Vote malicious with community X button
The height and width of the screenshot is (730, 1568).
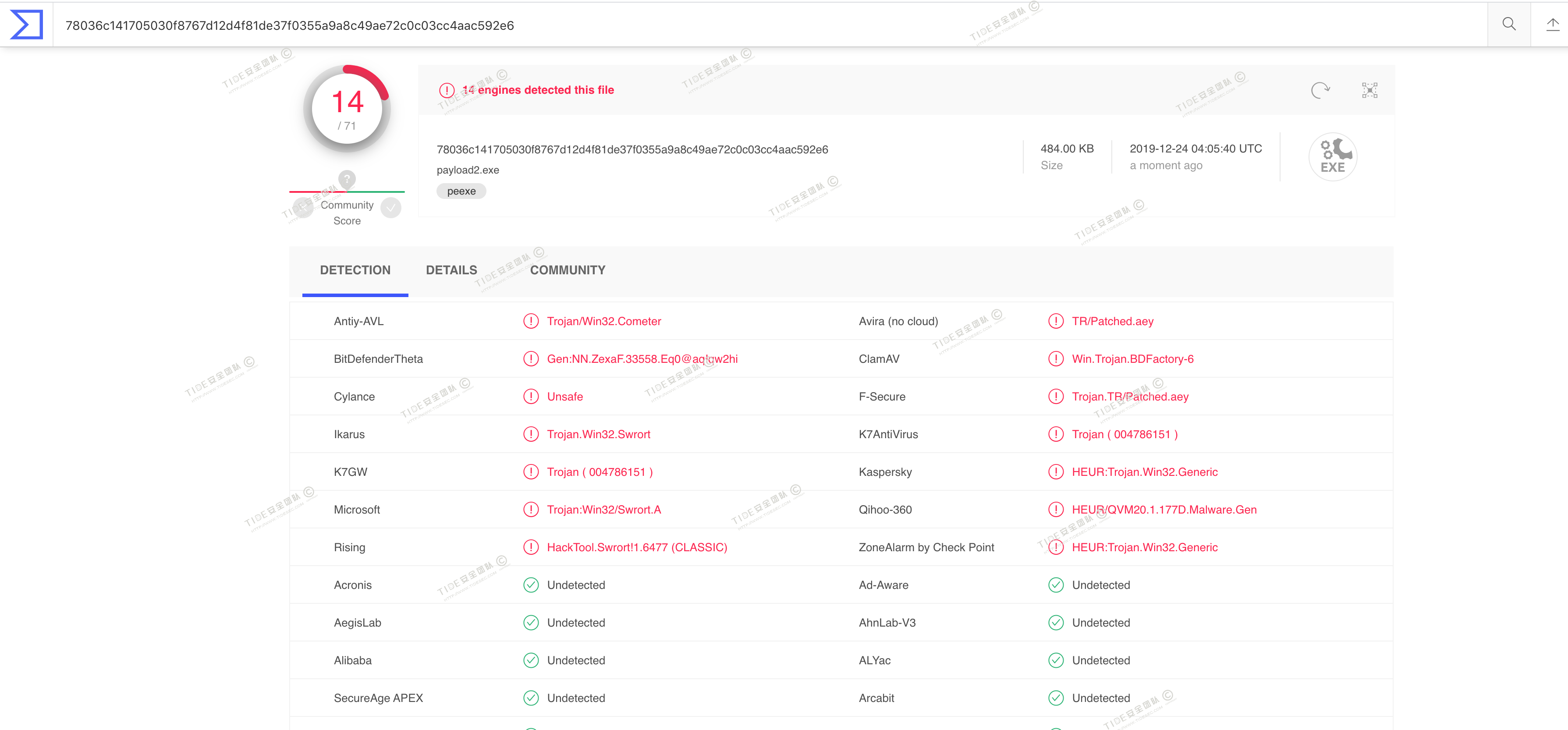[302, 208]
